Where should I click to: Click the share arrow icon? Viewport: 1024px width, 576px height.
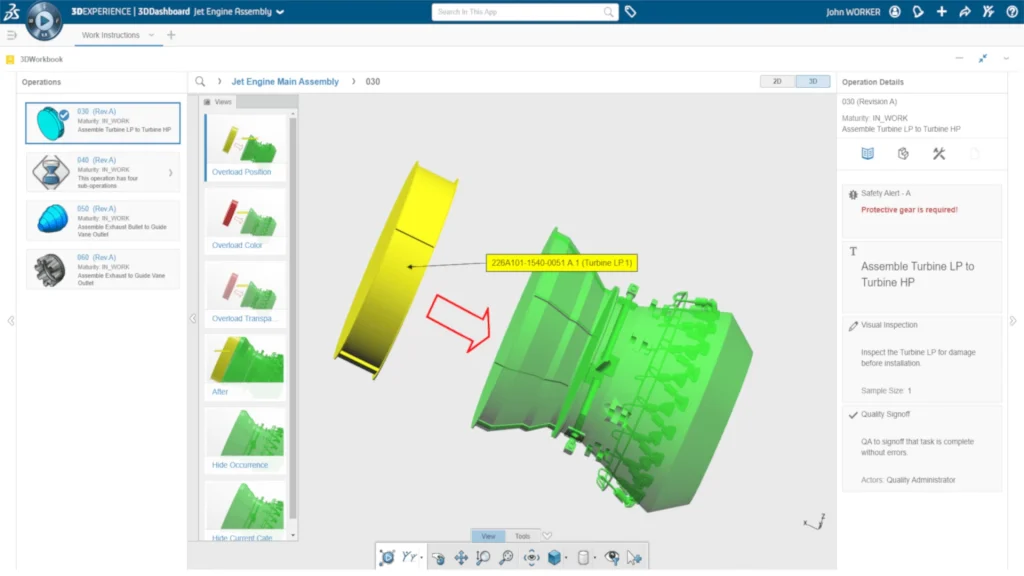965,12
